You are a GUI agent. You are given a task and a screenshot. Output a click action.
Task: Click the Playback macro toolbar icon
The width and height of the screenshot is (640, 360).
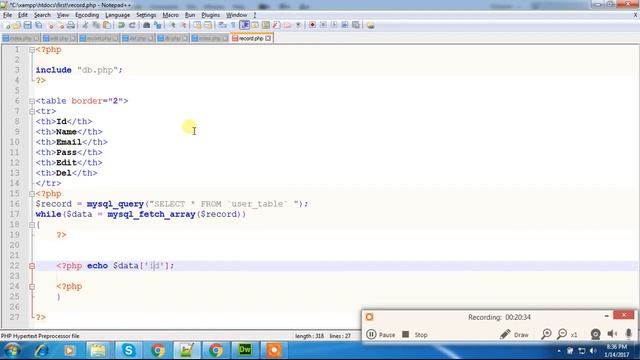(334, 25)
